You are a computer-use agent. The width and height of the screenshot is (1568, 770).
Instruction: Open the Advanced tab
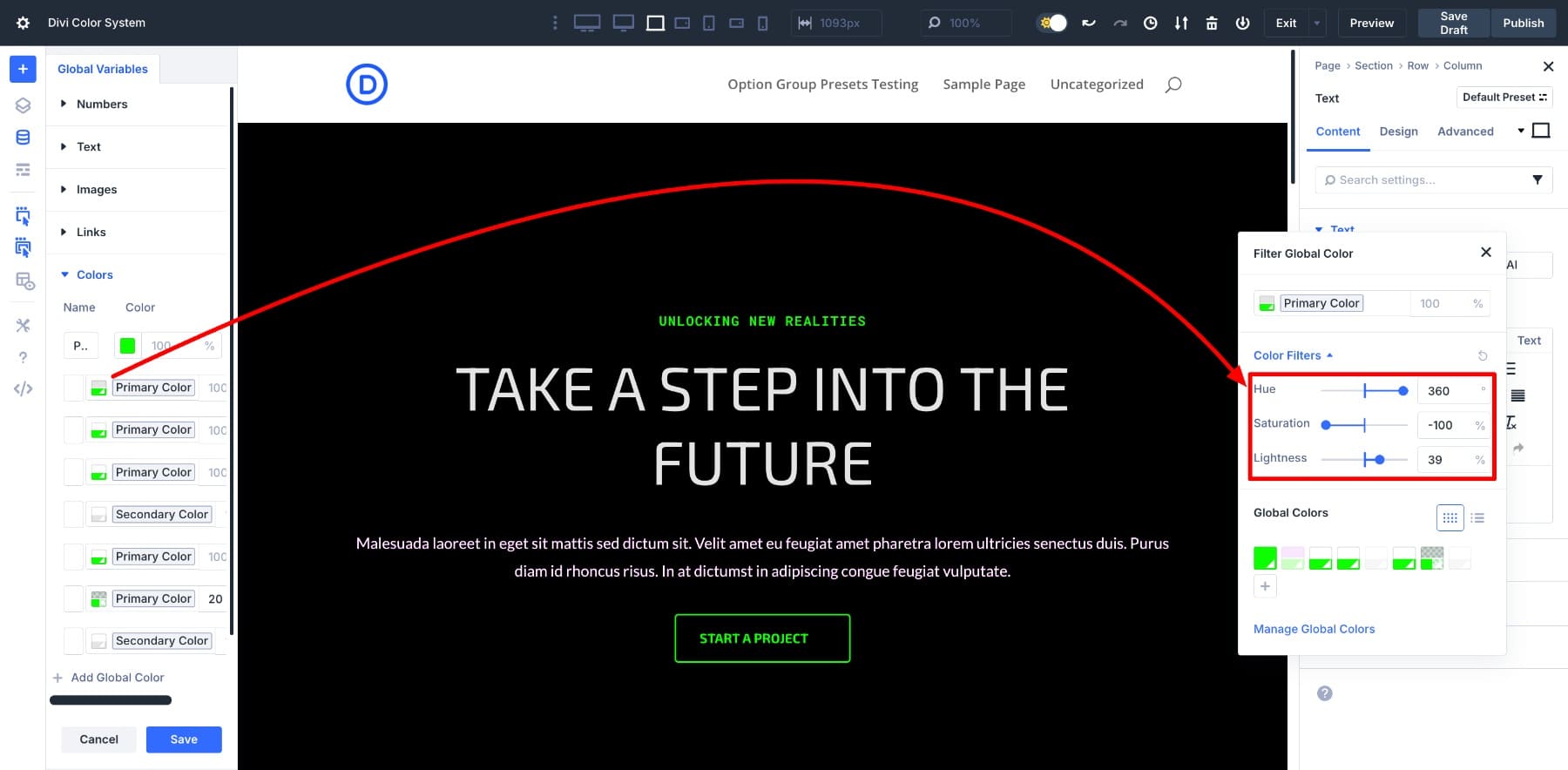coord(1465,132)
